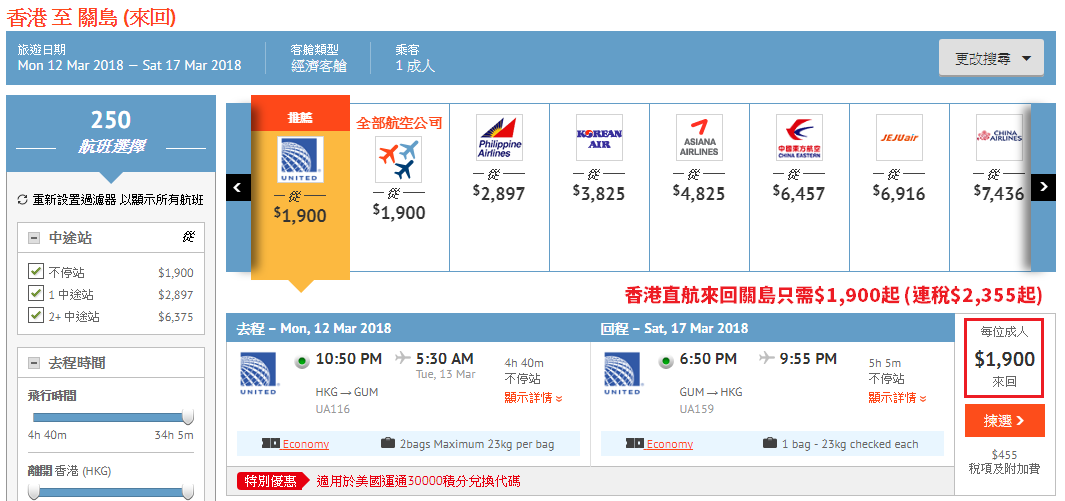Select Korean Air $3,825 column
The width and height of the screenshot is (1065, 501).
(599, 187)
